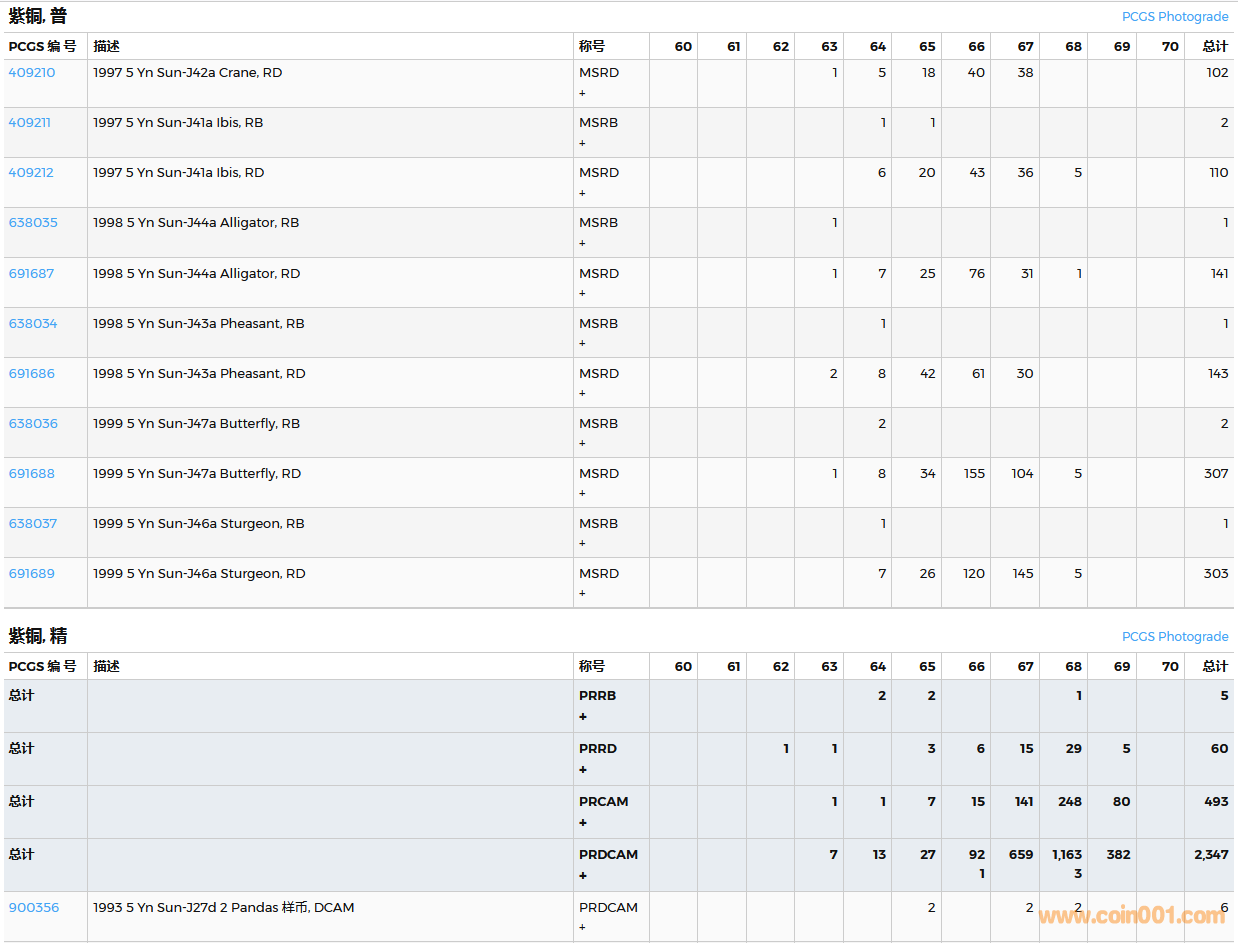Open PCGS Photograde link in 紫铜, 精 section
Viewport: 1238px width, 943px height.
pyautogui.click(x=1175, y=637)
